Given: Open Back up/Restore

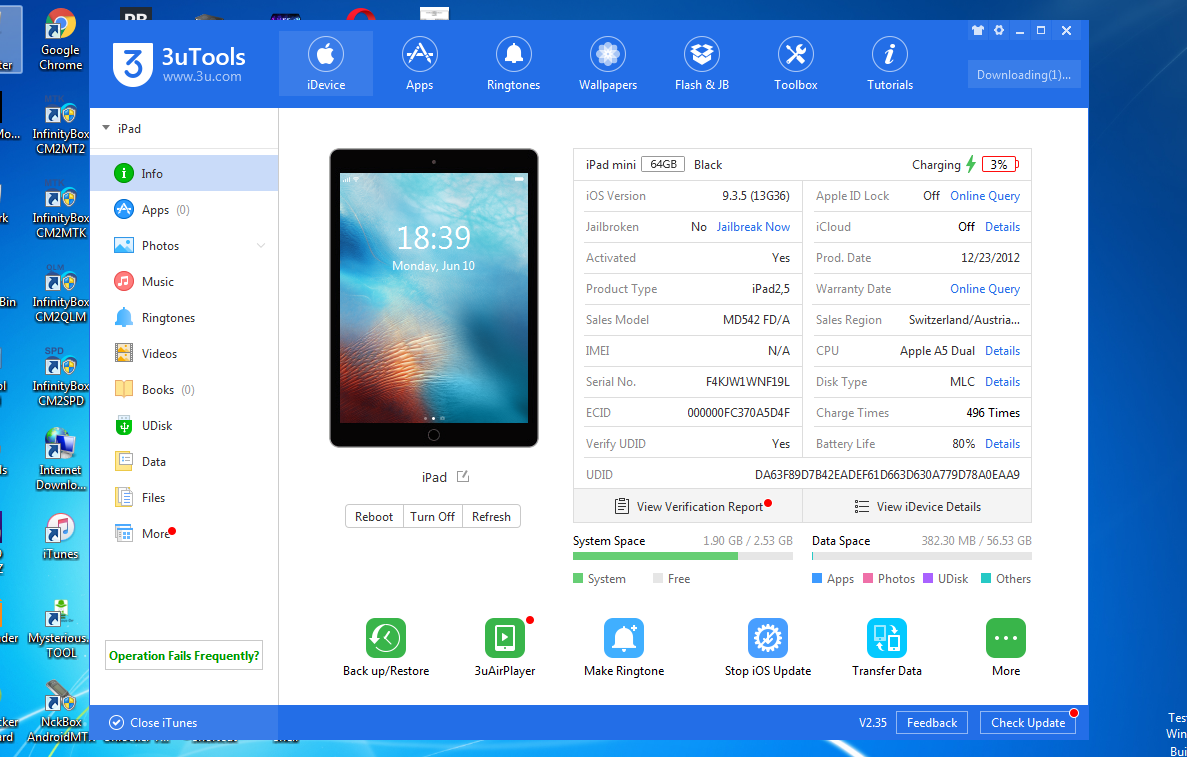Looking at the screenshot, I should click(386, 647).
